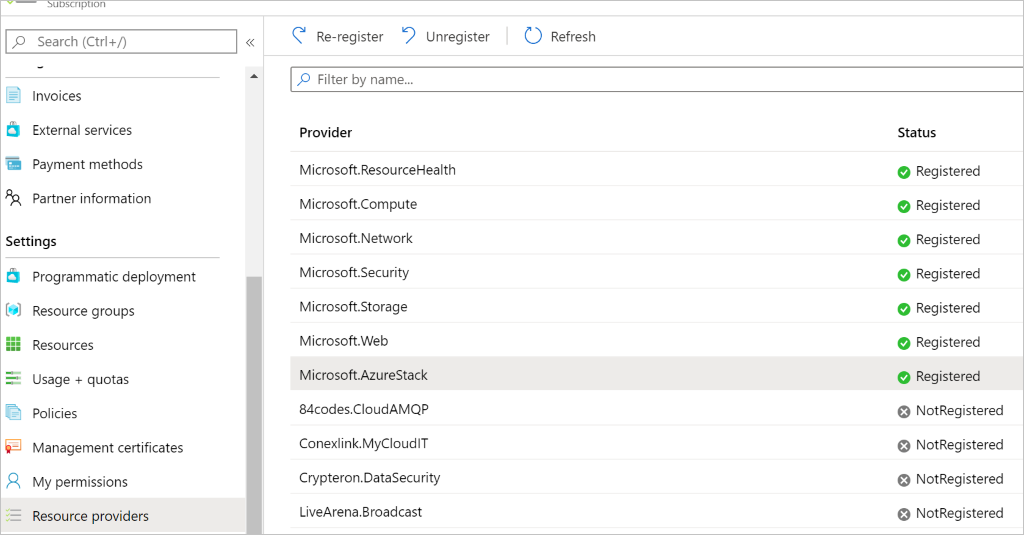Screen dimensions: 1024x535
Task: Click the Unregister toolbar icon
Action: pos(409,36)
